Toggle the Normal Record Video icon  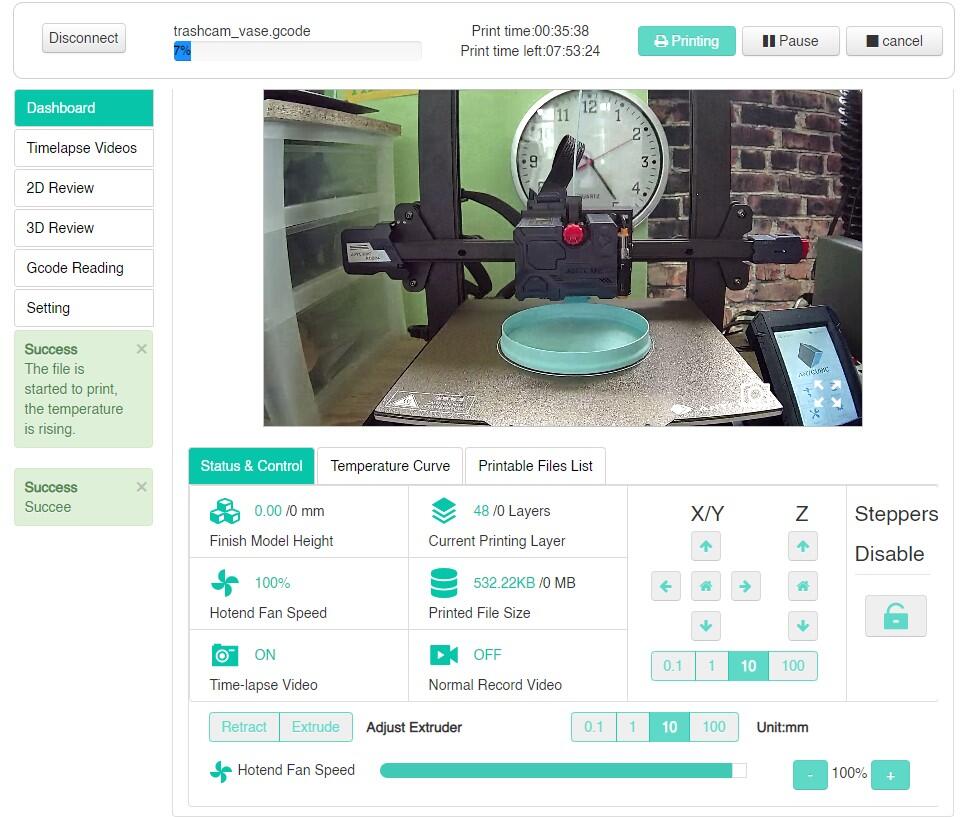click(x=443, y=655)
